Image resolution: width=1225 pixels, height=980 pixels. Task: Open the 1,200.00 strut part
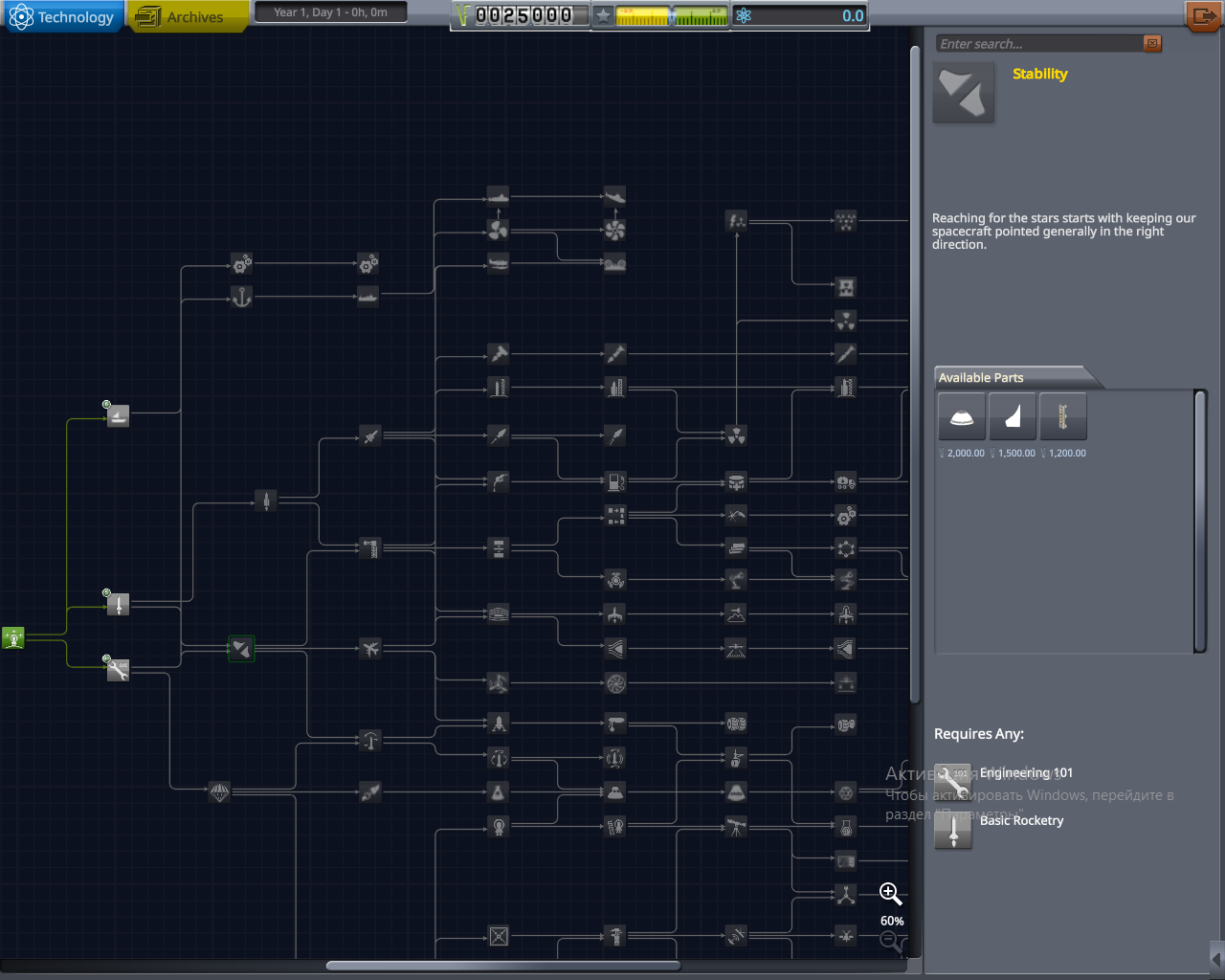(1063, 415)
